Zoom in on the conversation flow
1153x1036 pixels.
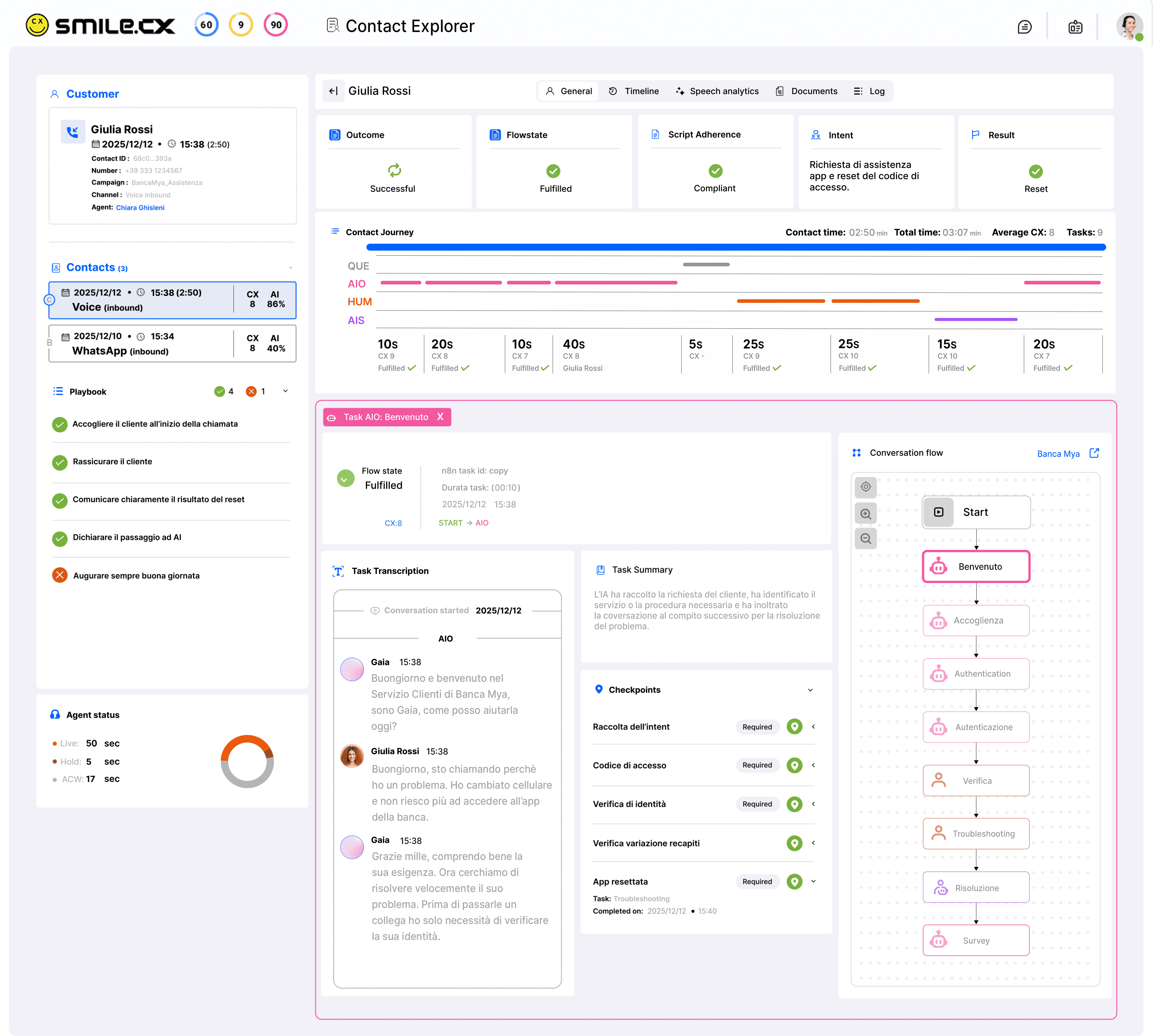point(865,513)
